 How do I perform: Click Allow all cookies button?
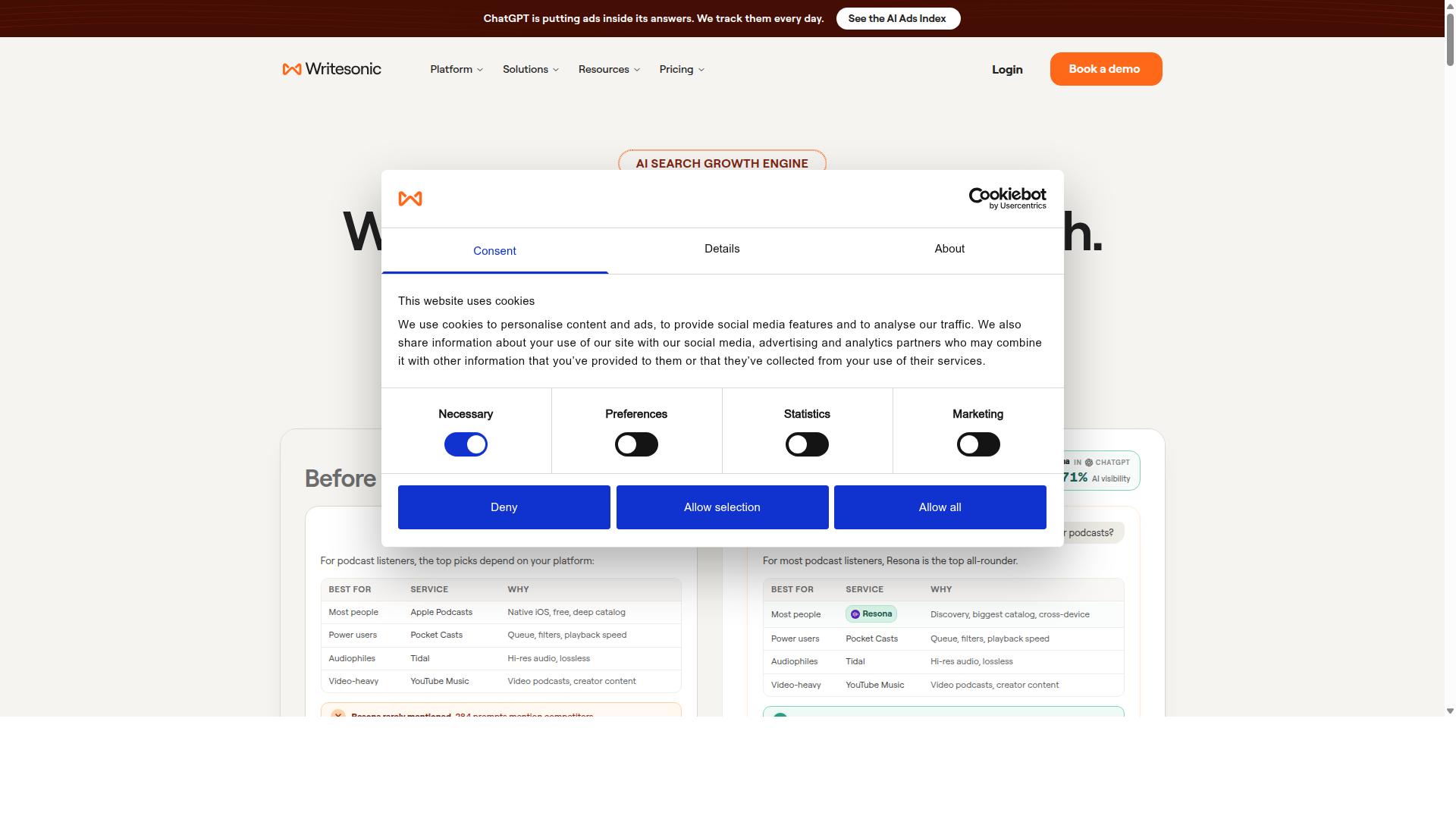pos(940,507)
